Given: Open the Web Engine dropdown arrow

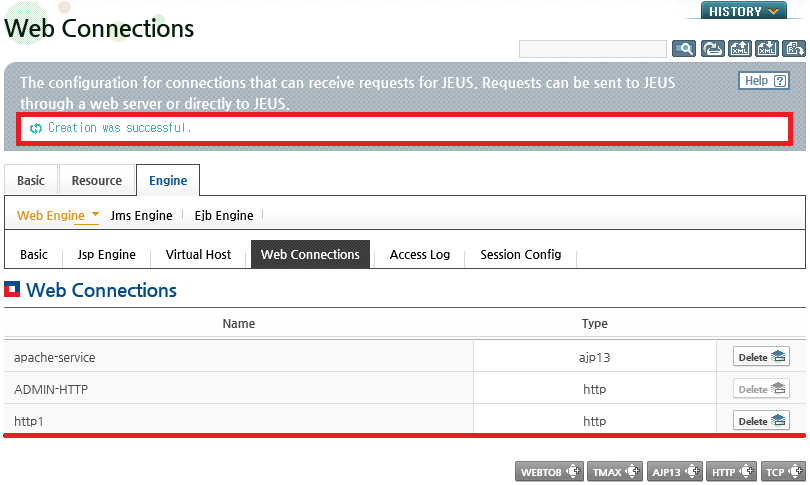Looking at the screenshot, I should coord(95,214).
